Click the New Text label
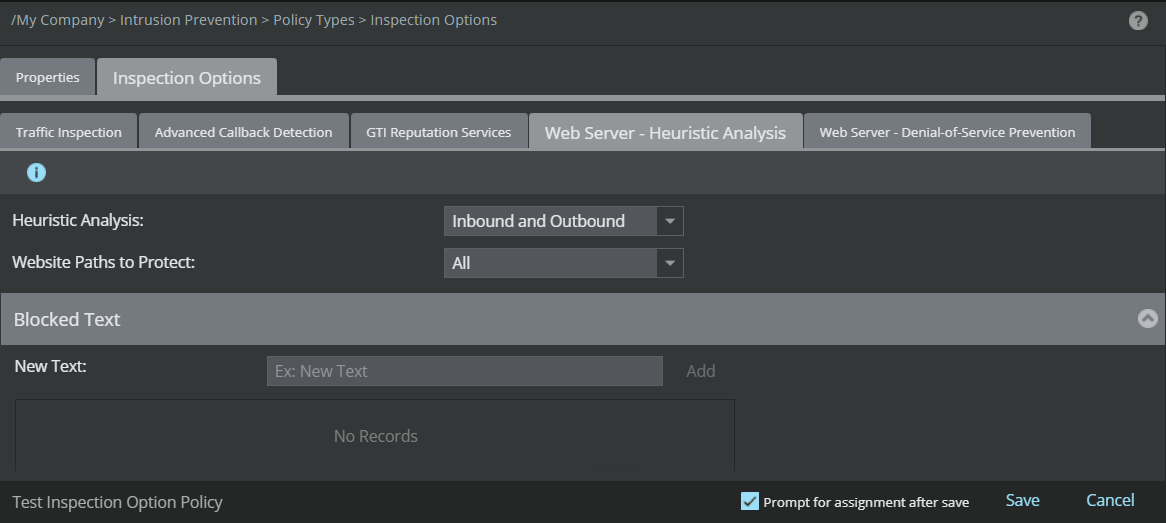The width and height of the screenshot is (1166, 523). 51,366
